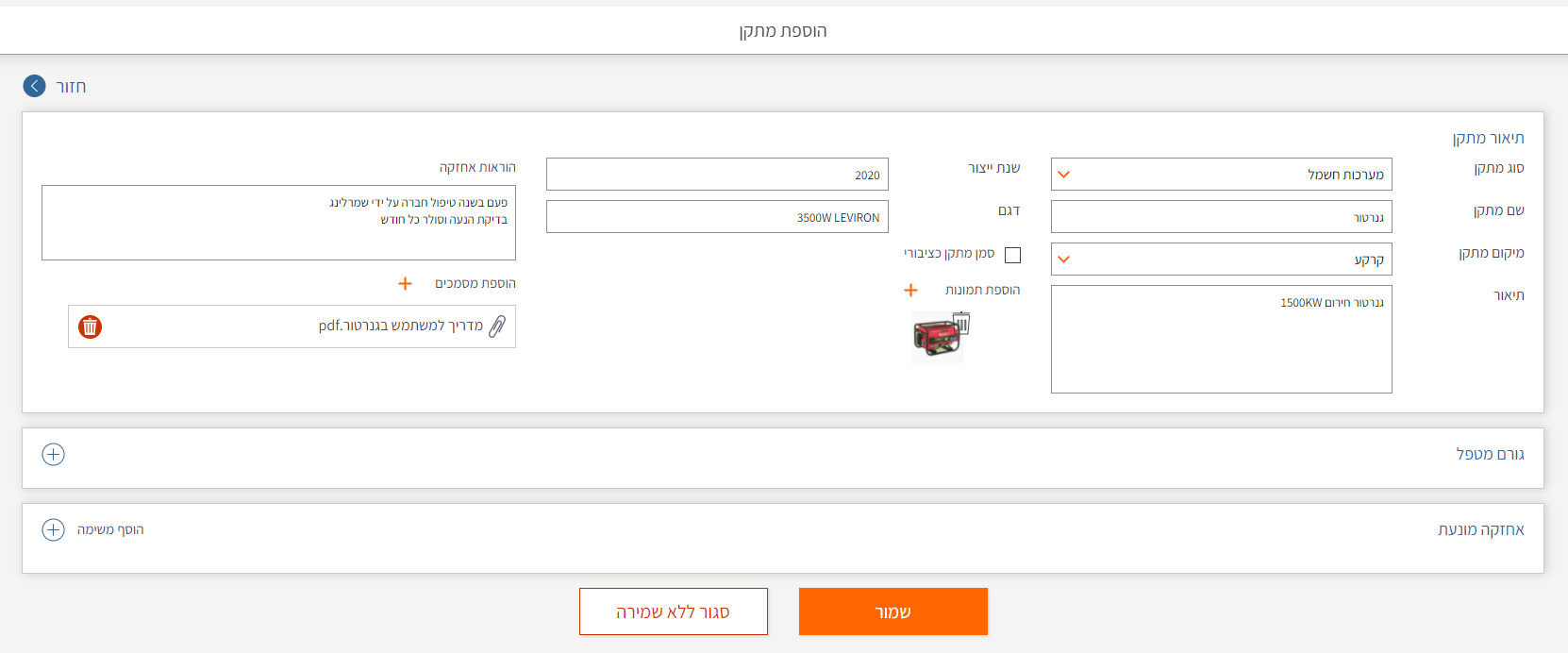Open the סוג מתקן dropdown
Image resolution: width=1568 pixels, height=653 pixels.
pos(1221,175)
